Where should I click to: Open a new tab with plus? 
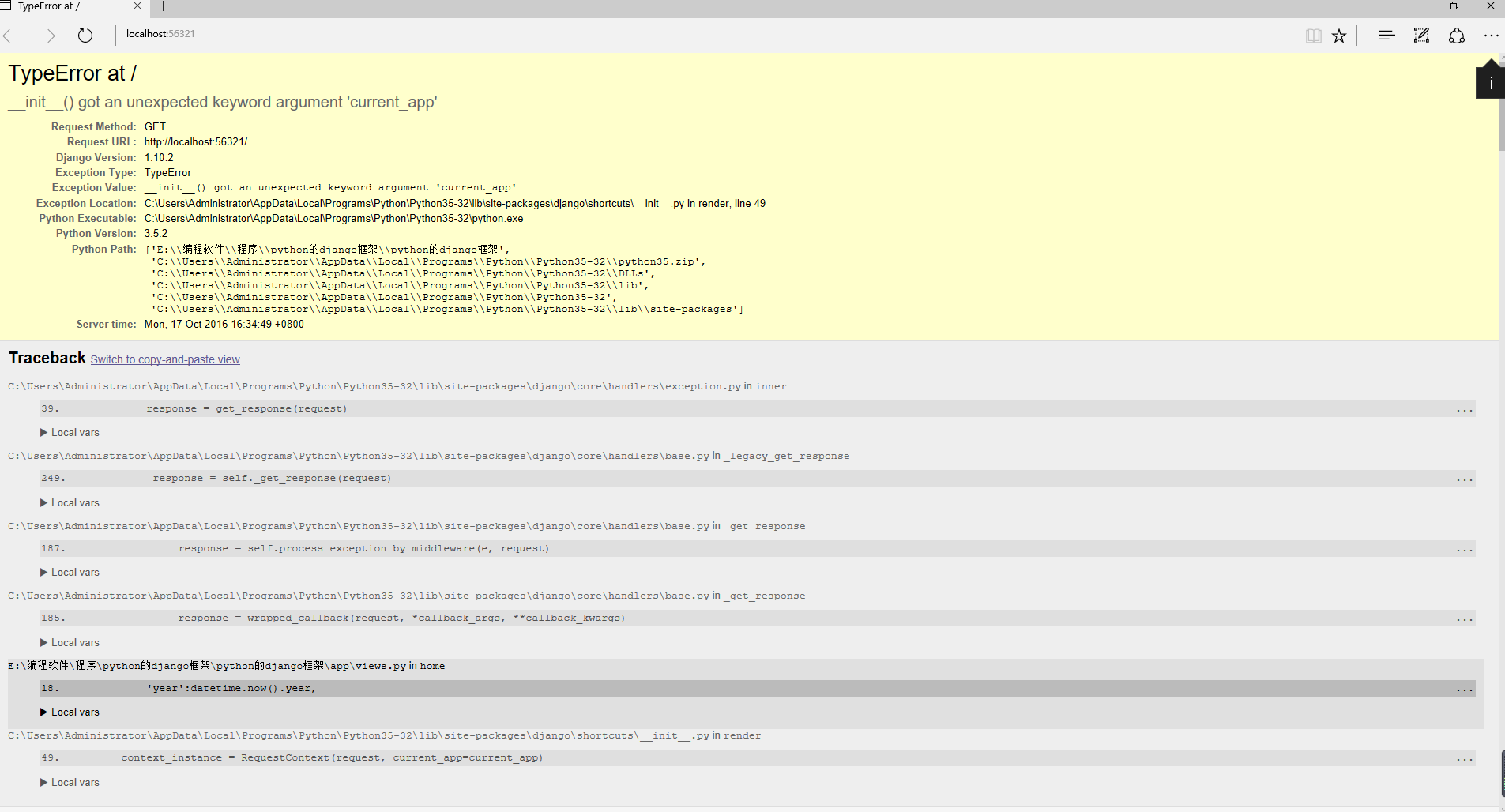(x=163, y=6)
